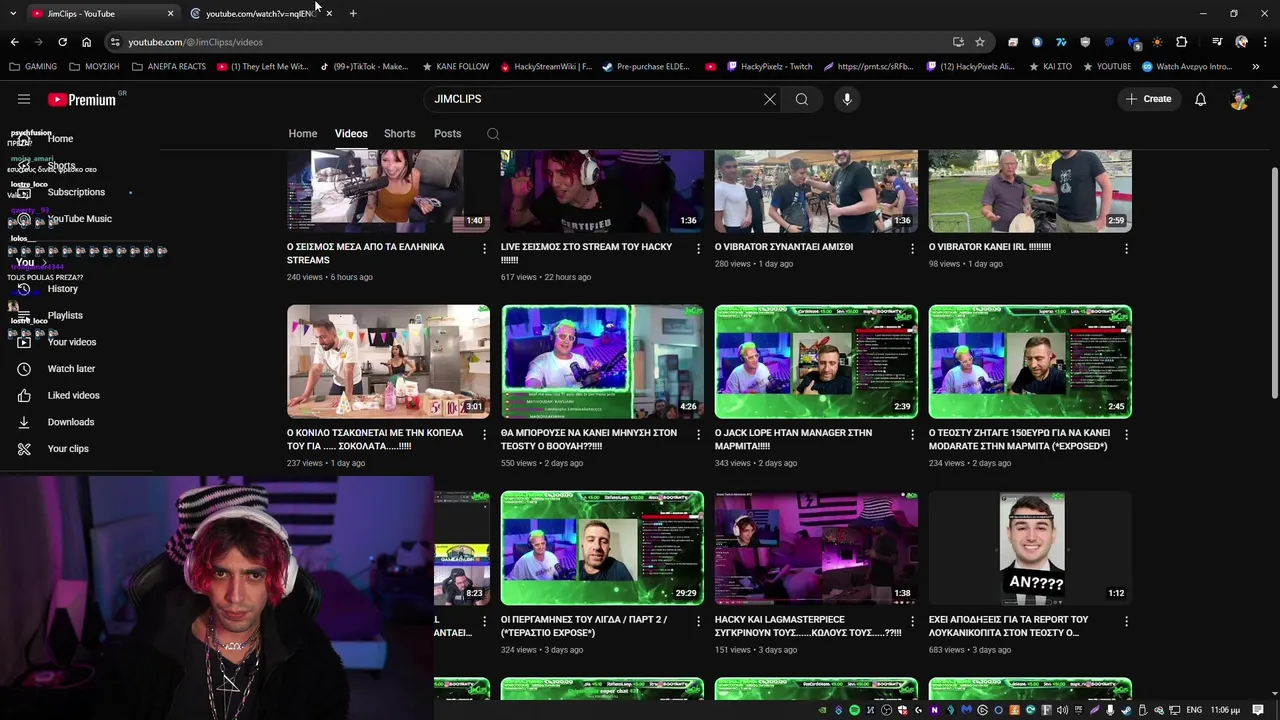Screen dimensions: 1280x720
Task: Search within channel magnifier icon
Action: [x=493, y=134]
